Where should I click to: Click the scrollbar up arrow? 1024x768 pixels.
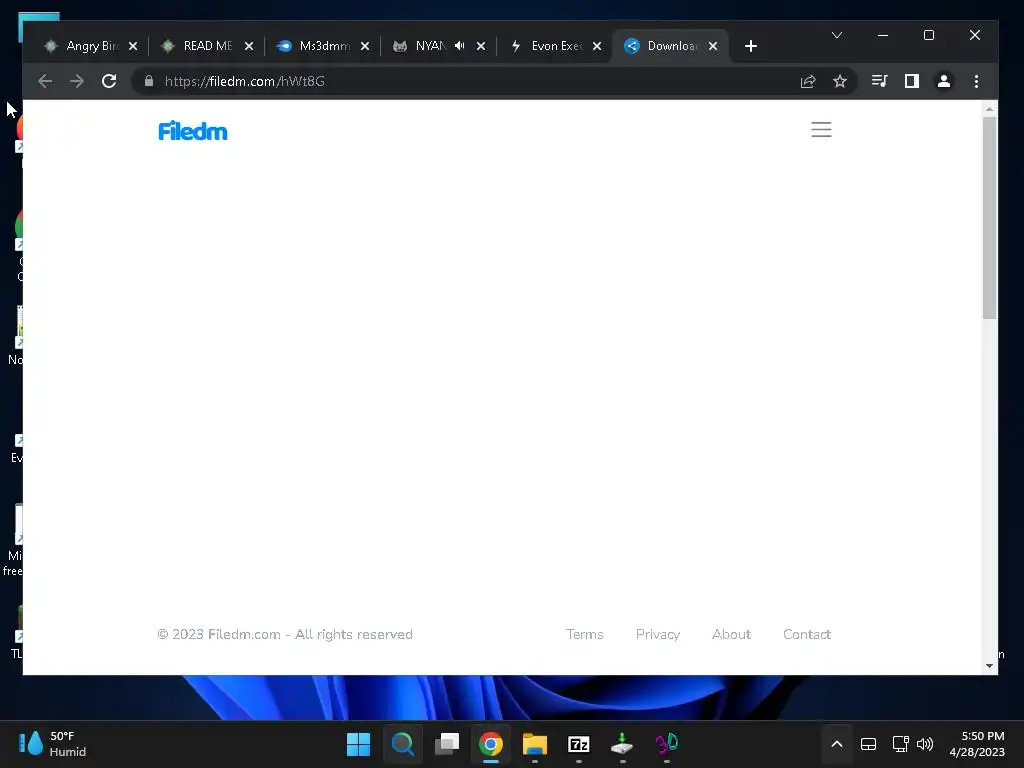(x=989, y=109)
